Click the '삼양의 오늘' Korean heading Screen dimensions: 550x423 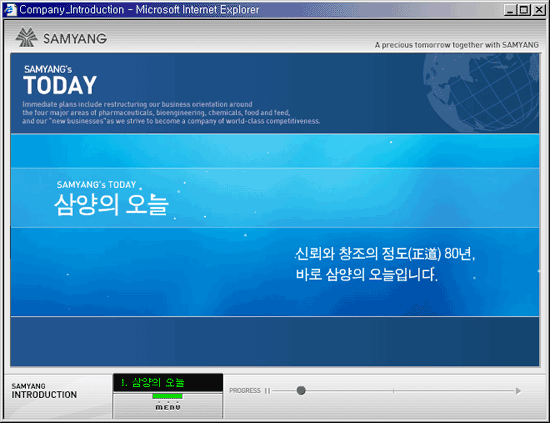(112, 204)
